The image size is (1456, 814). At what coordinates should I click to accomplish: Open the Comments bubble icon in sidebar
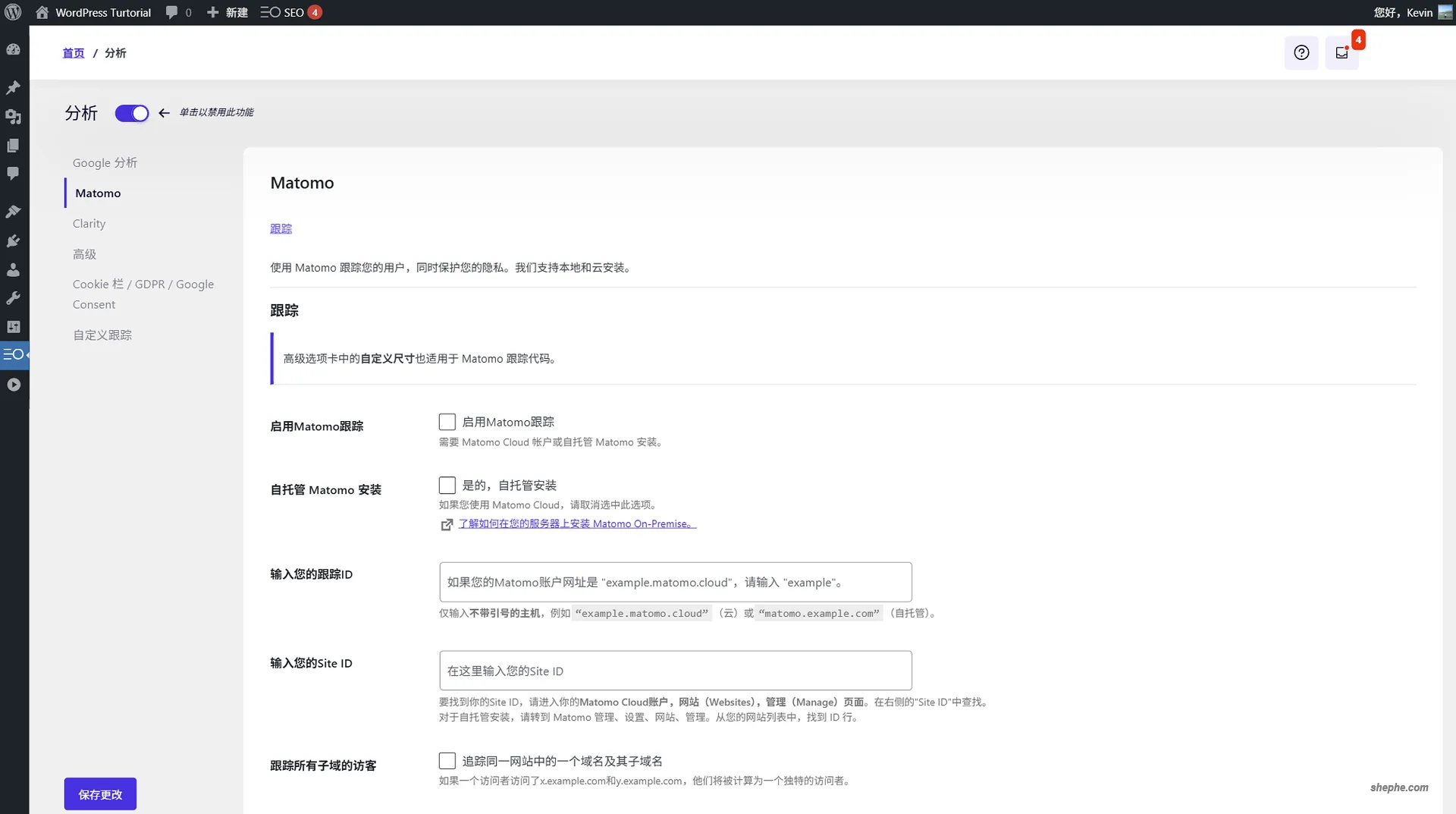tap(14, 174)
